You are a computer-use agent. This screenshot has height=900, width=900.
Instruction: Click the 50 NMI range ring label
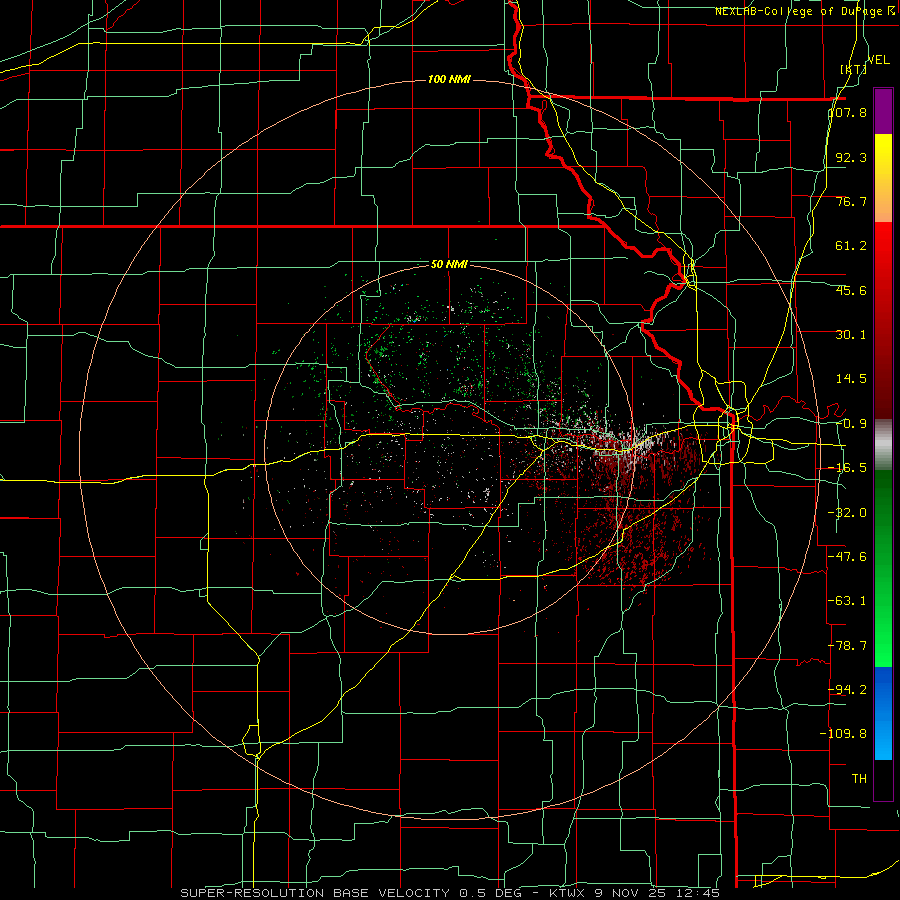pos(449,264)
